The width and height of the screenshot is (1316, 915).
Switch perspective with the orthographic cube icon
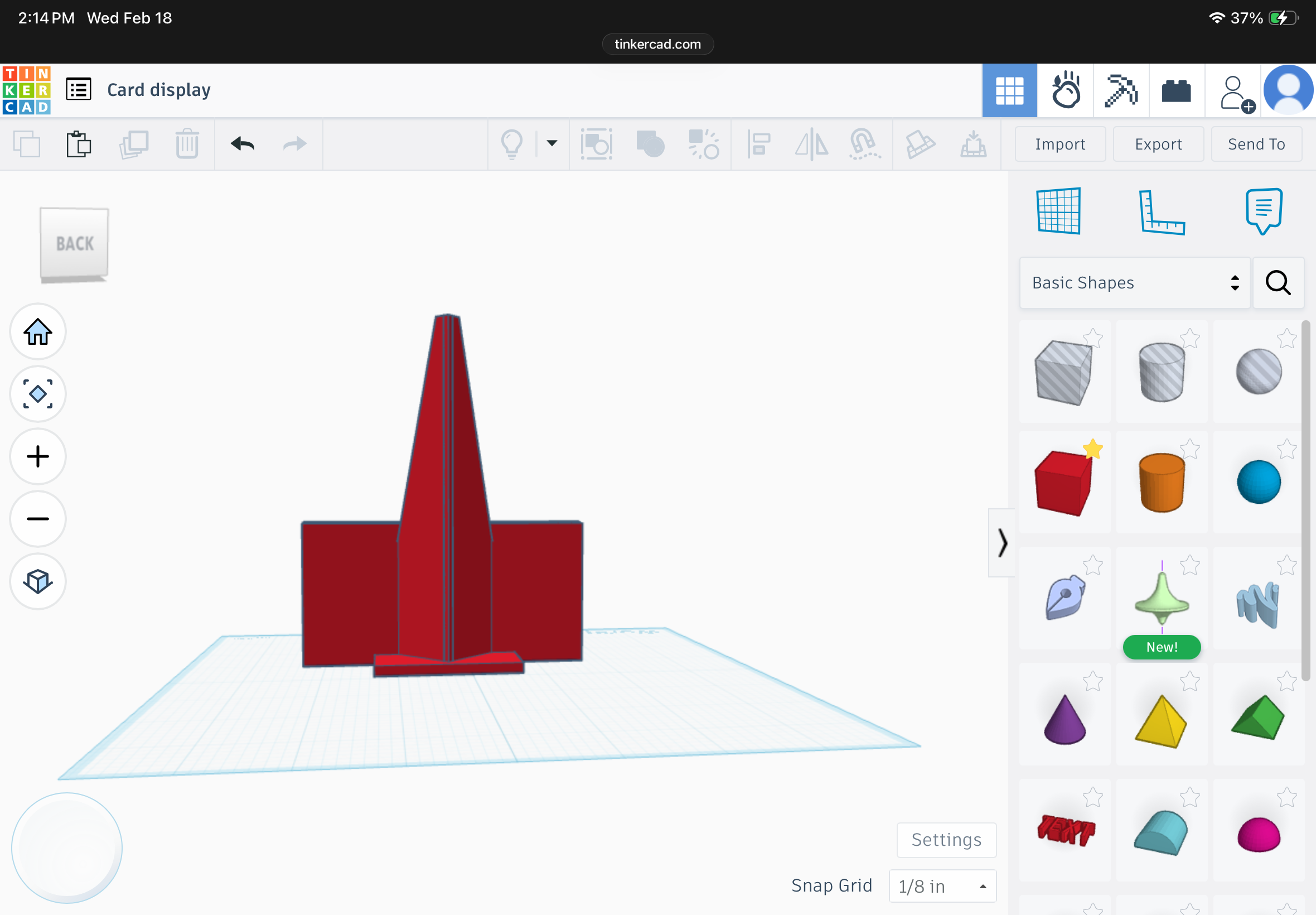point(38,582)
